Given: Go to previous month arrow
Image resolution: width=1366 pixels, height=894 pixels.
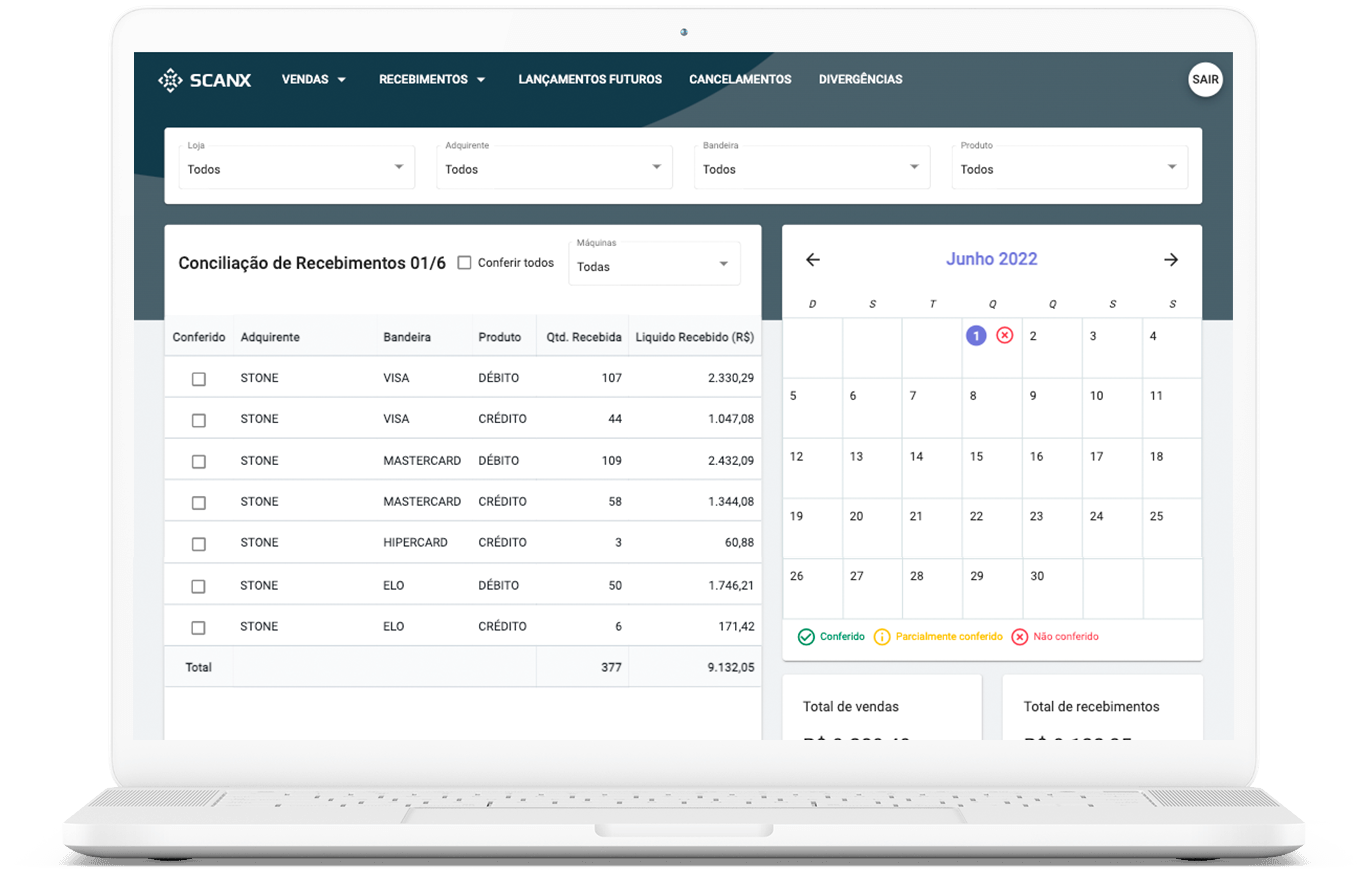Looking at the screenshot, I should coord(813,260).
